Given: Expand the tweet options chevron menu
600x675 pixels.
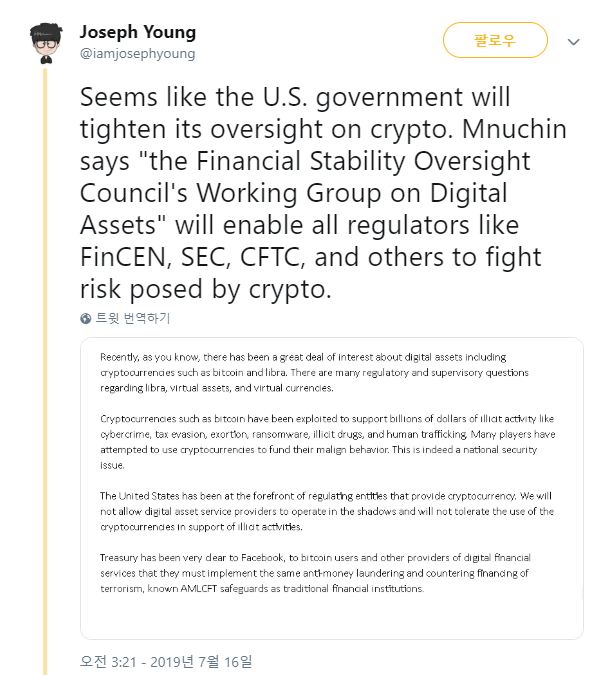Looking at the screenshot, I should 573,42.
